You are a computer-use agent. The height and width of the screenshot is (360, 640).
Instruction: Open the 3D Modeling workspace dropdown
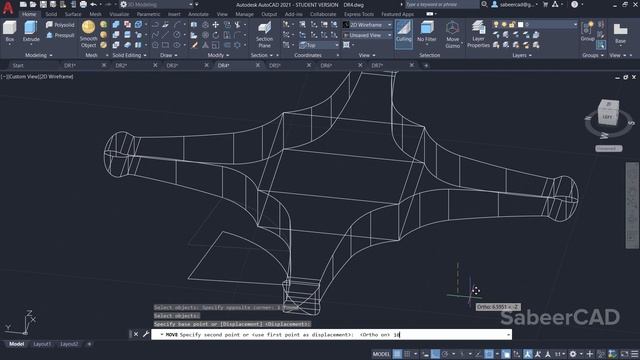[x=157, y=4]
